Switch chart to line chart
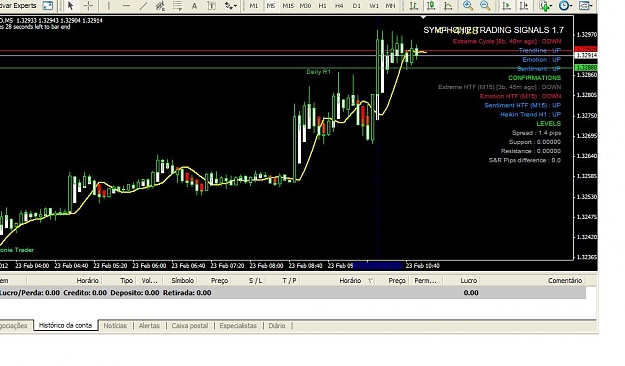This screenshot has width=625, height=366. click(x=448, y=6)
